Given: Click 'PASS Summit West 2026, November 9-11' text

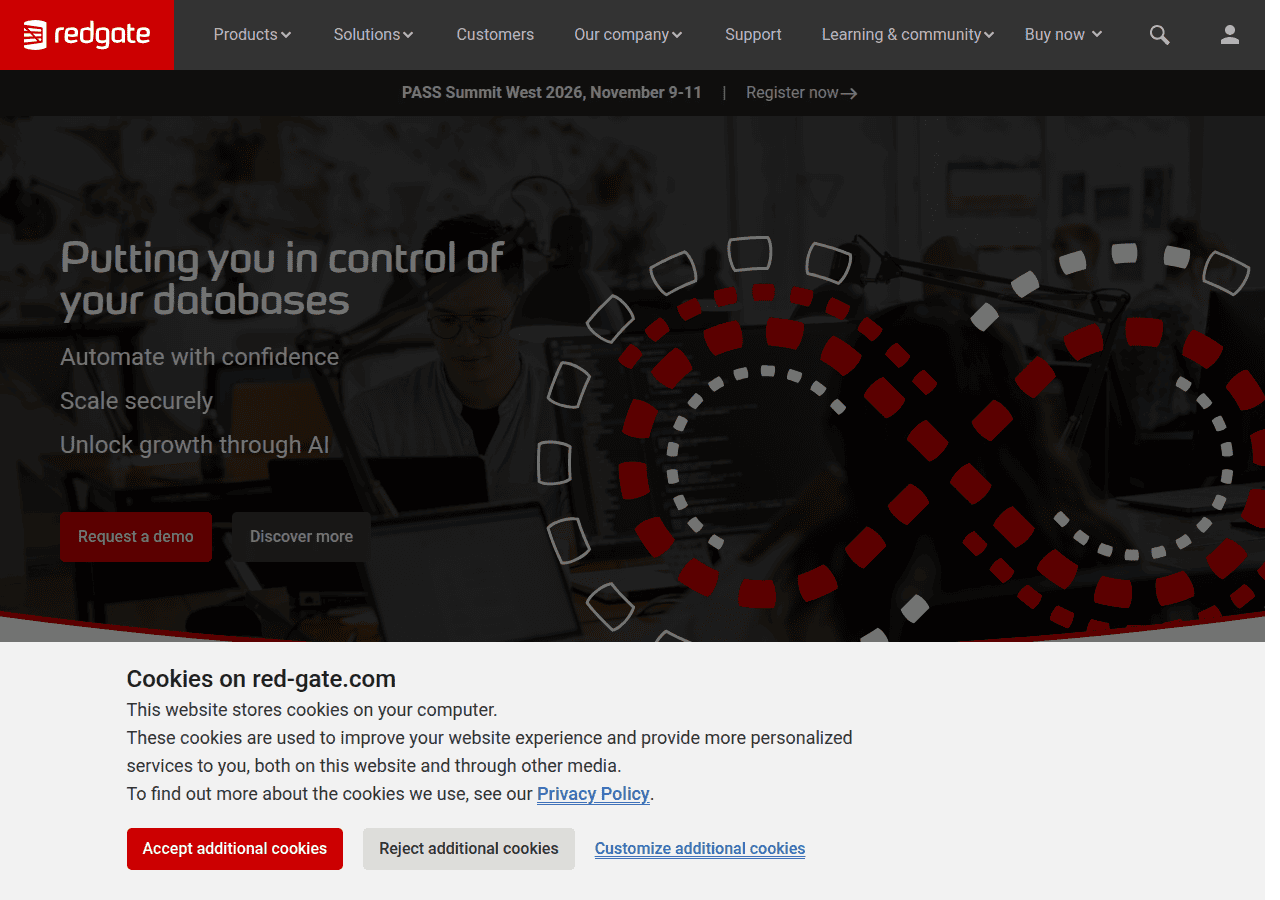Looking at the screenshot, I should (x=552, y=93).
